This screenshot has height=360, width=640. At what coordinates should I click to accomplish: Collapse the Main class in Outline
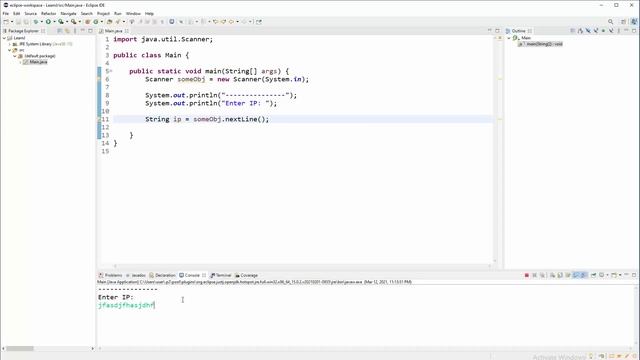[509, 38]
